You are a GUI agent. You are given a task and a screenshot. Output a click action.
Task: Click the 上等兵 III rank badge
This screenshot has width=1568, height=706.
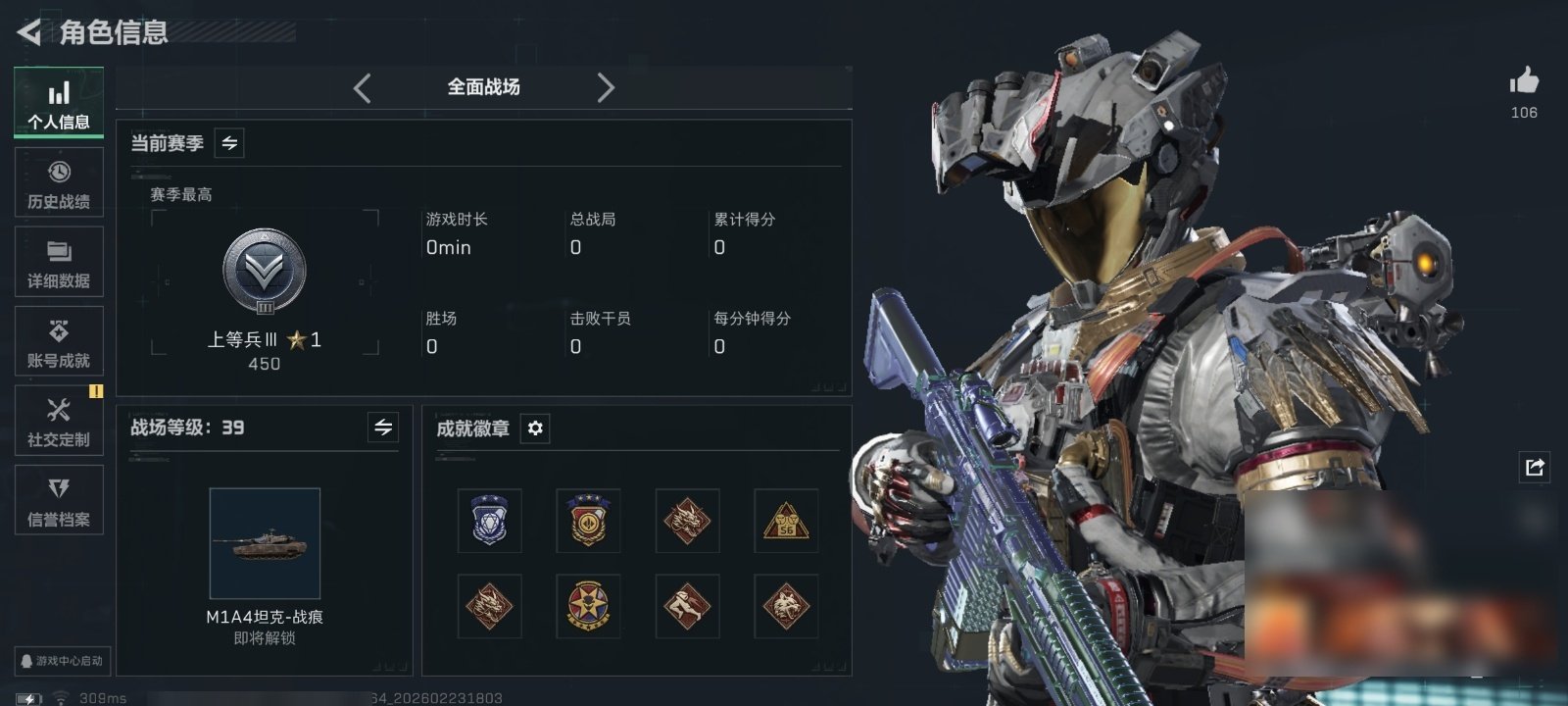[265, 272]
